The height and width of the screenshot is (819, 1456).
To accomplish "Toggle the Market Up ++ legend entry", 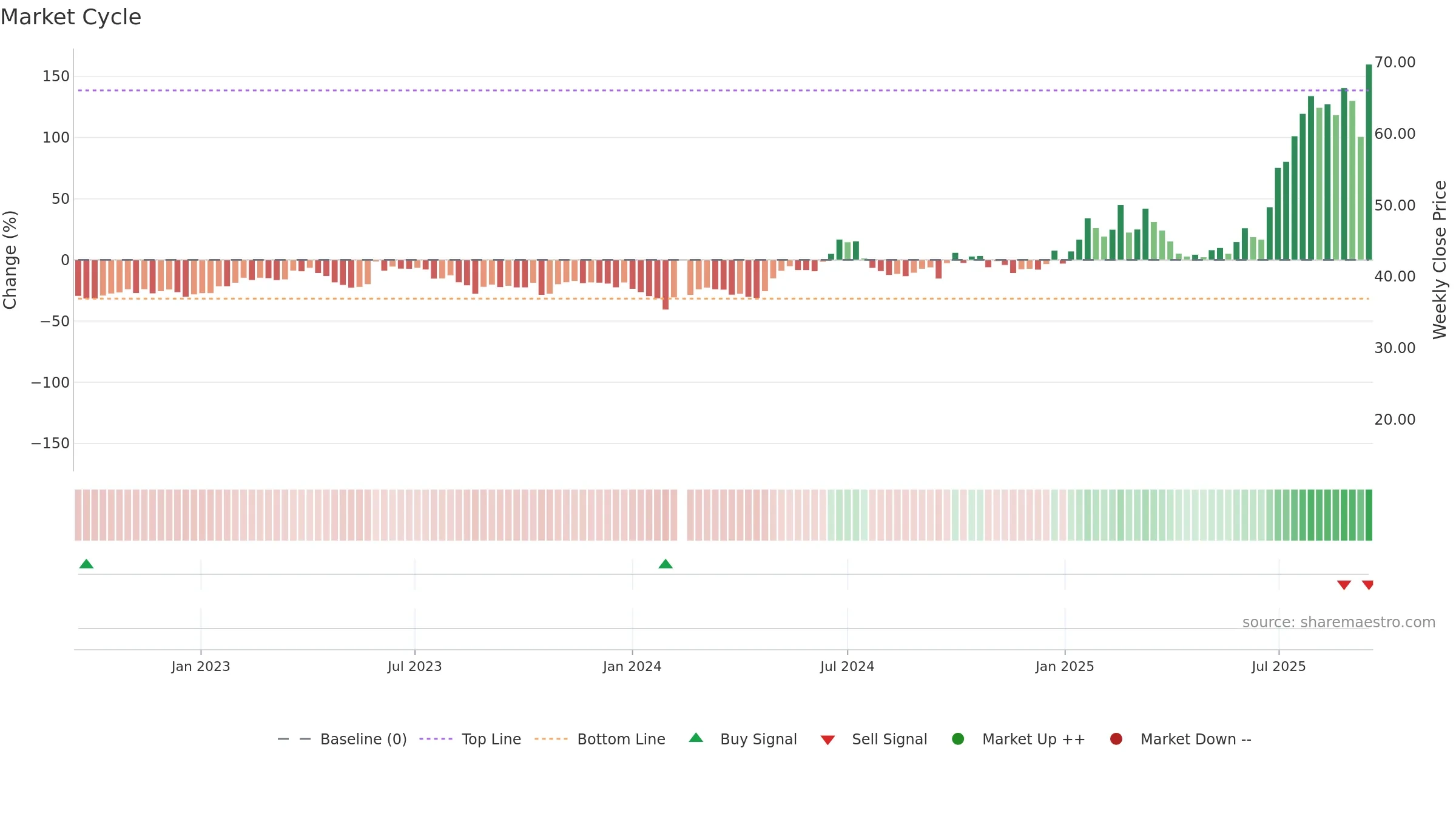I will pos(1018,739).
